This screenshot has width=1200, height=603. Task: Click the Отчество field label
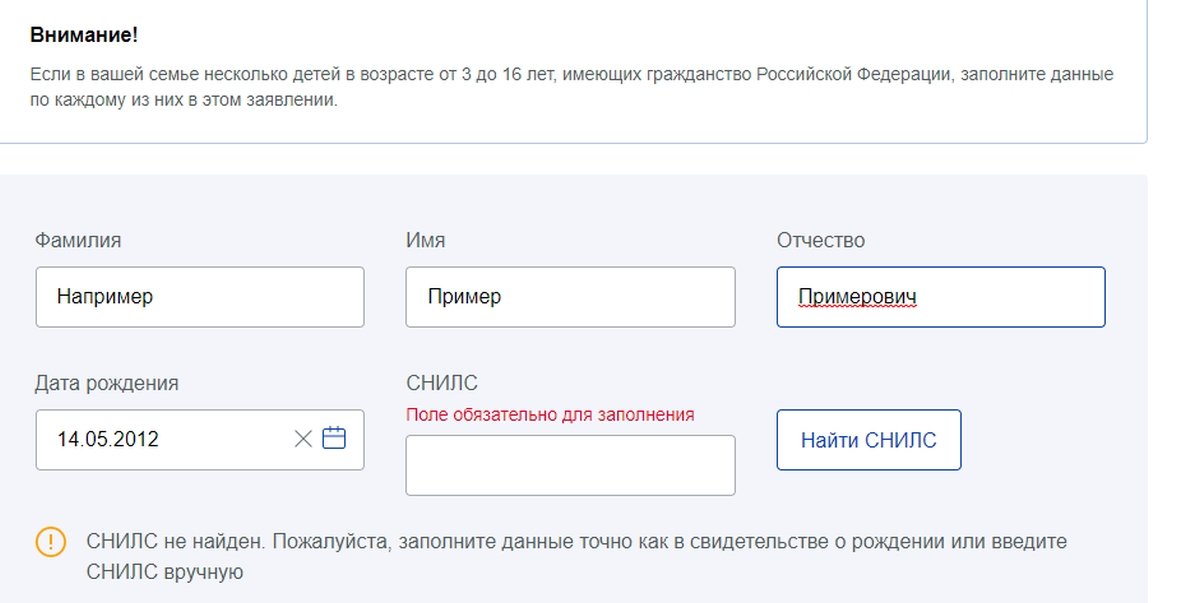(821, 241)
